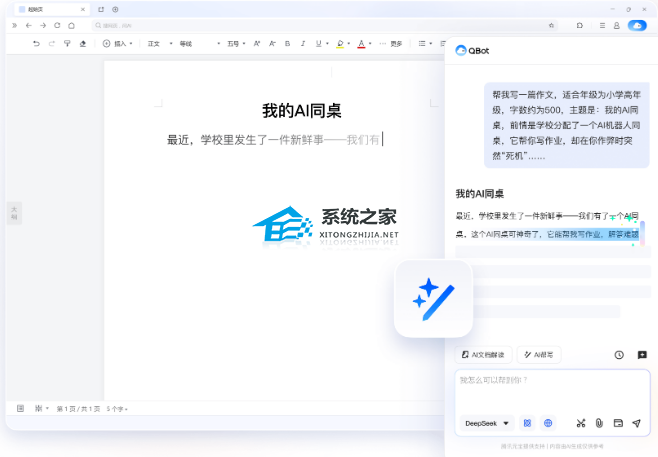The height and width of the screenshot is (457, 658).
Task: Undo the last edit
Action: [37, 43]
